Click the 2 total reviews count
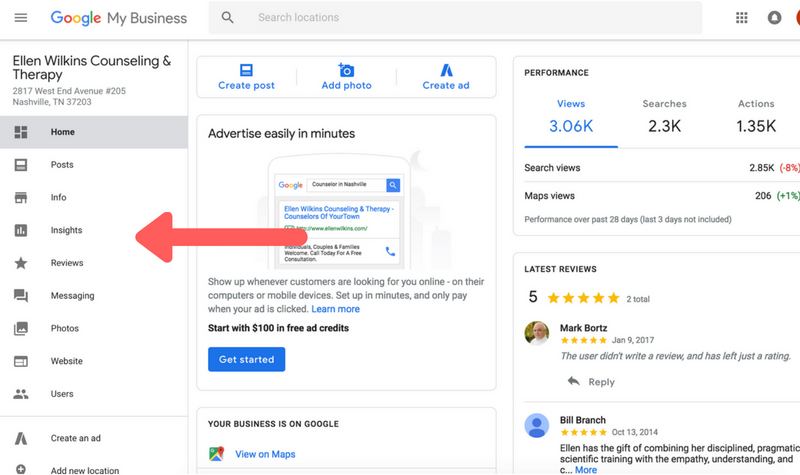Screen dimensions: 800x475 (x=638, y=299)
